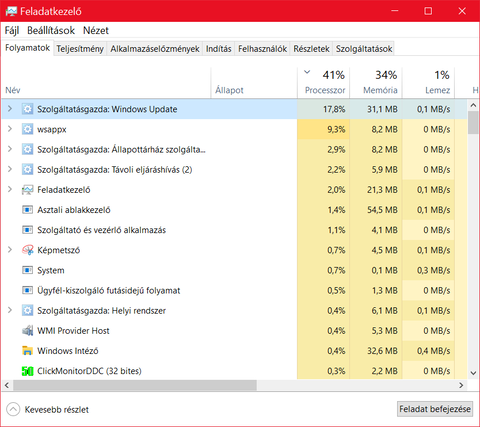Viewport: 480px width, 427px height.
Task: Switch to the Részletek tab
Action: point(311,49)
